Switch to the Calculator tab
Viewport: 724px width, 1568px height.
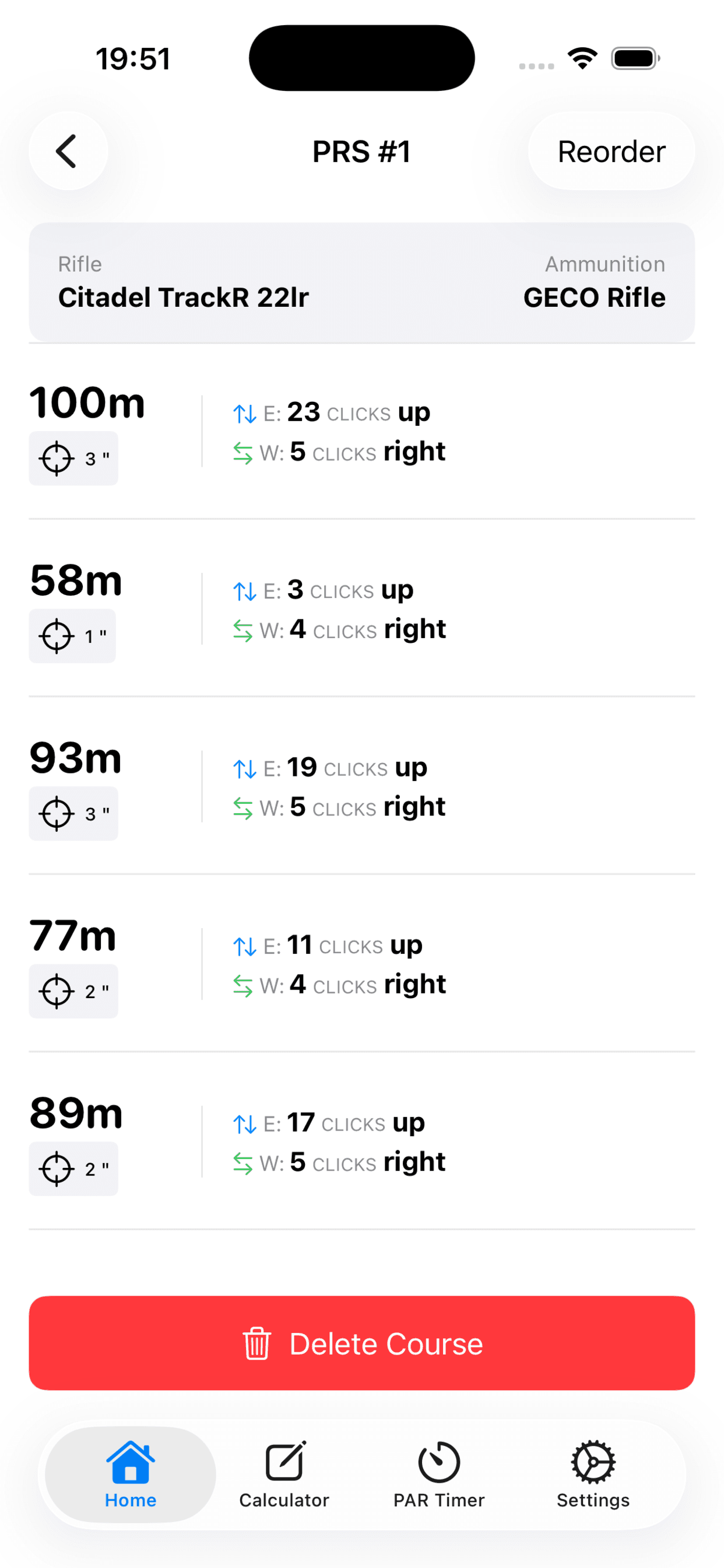284,1473
